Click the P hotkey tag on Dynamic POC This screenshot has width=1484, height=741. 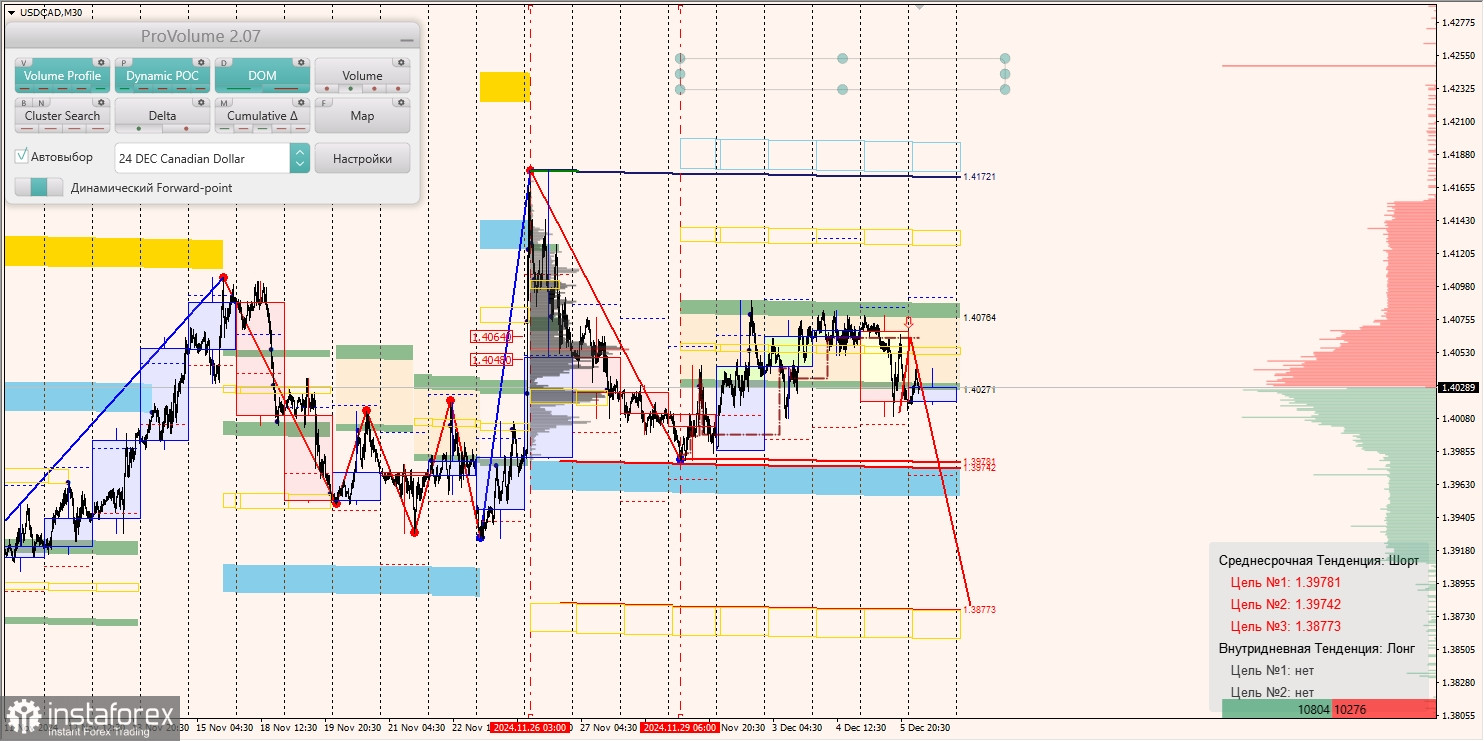(124, 62)
